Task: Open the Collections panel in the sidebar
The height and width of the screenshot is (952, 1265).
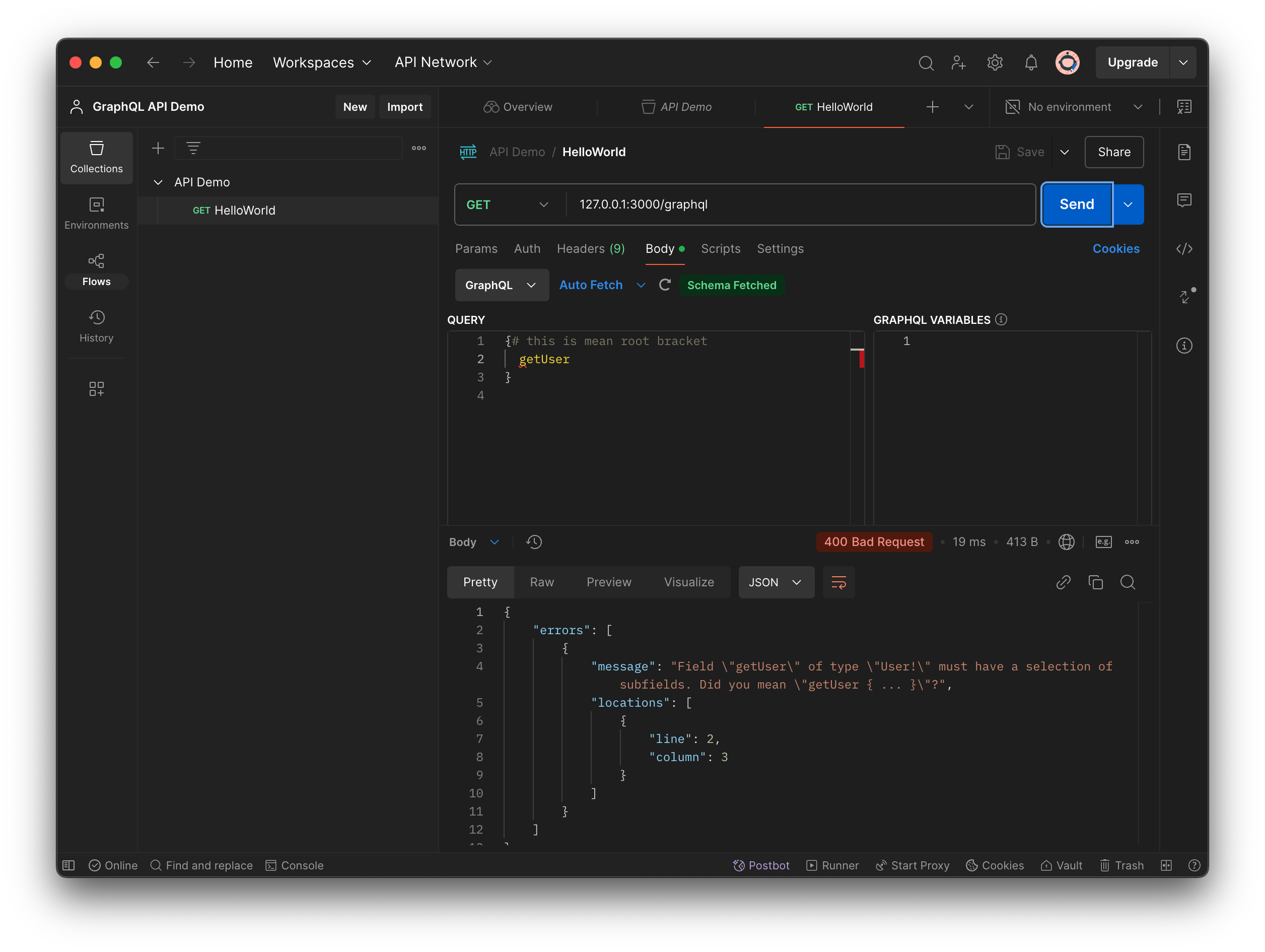Action: click(96, 158)
